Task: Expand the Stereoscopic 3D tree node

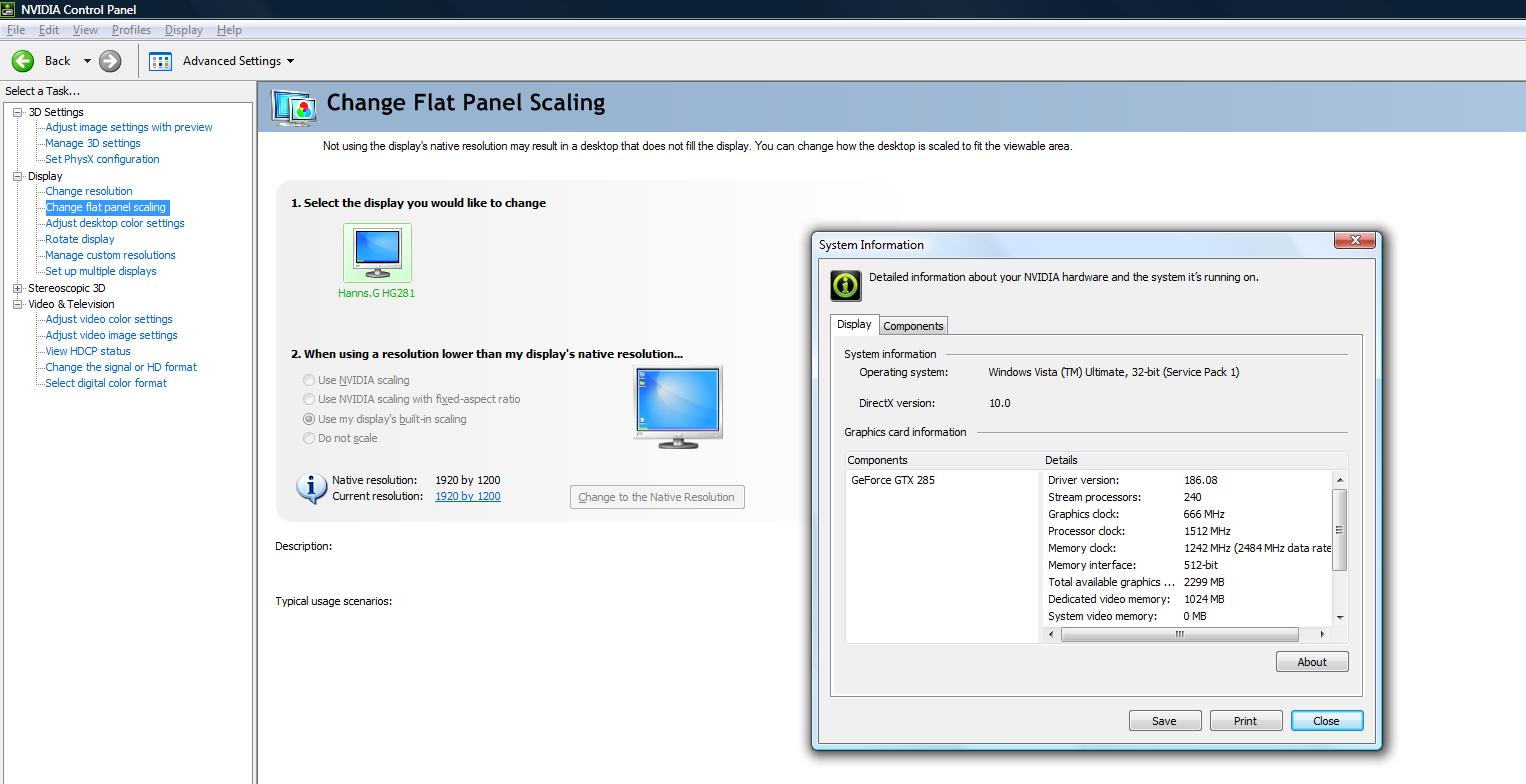Action: (x=17, y=288)
